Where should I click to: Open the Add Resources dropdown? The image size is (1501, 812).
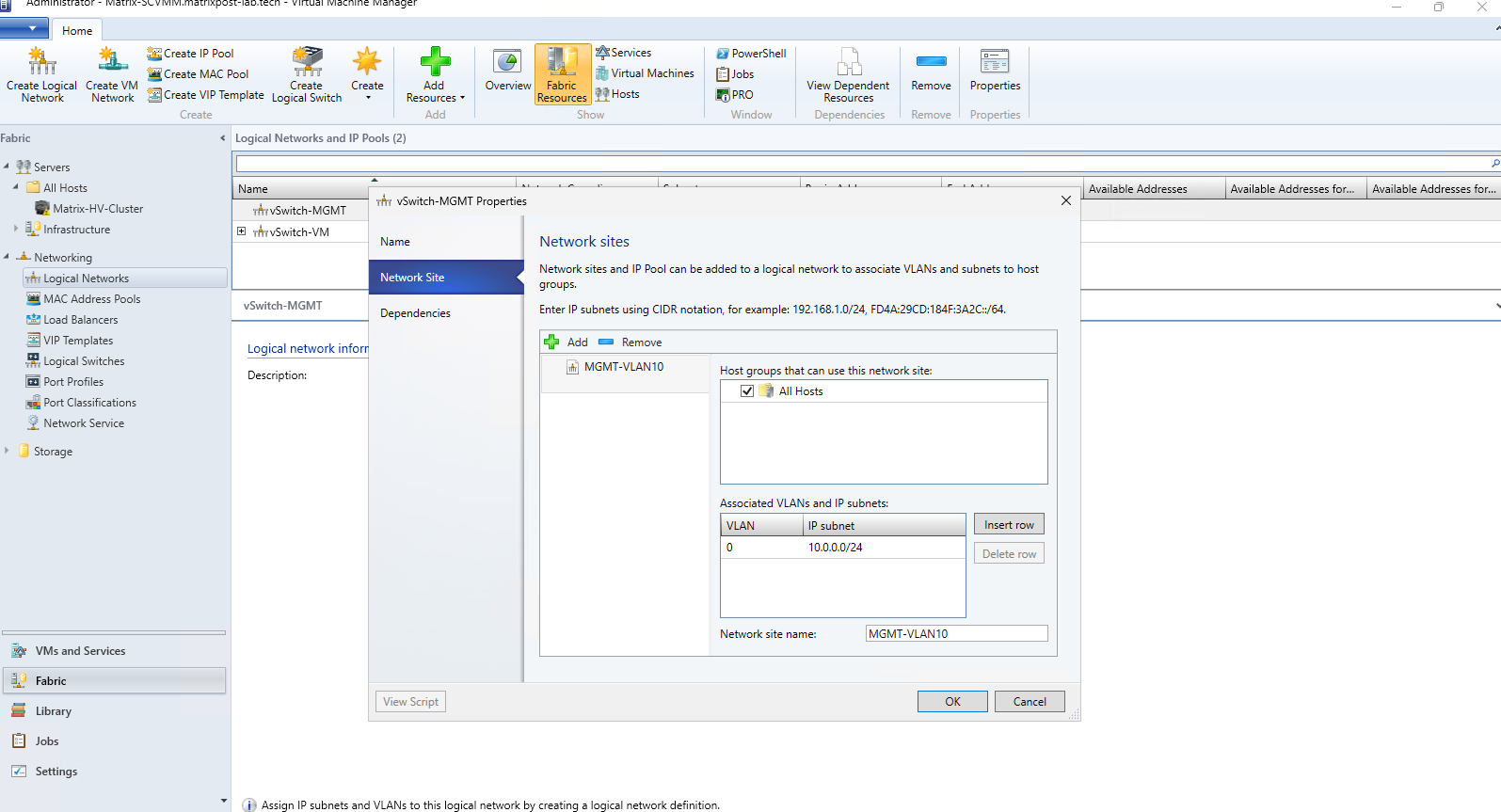pyautogui.click(x=435, y=74)
